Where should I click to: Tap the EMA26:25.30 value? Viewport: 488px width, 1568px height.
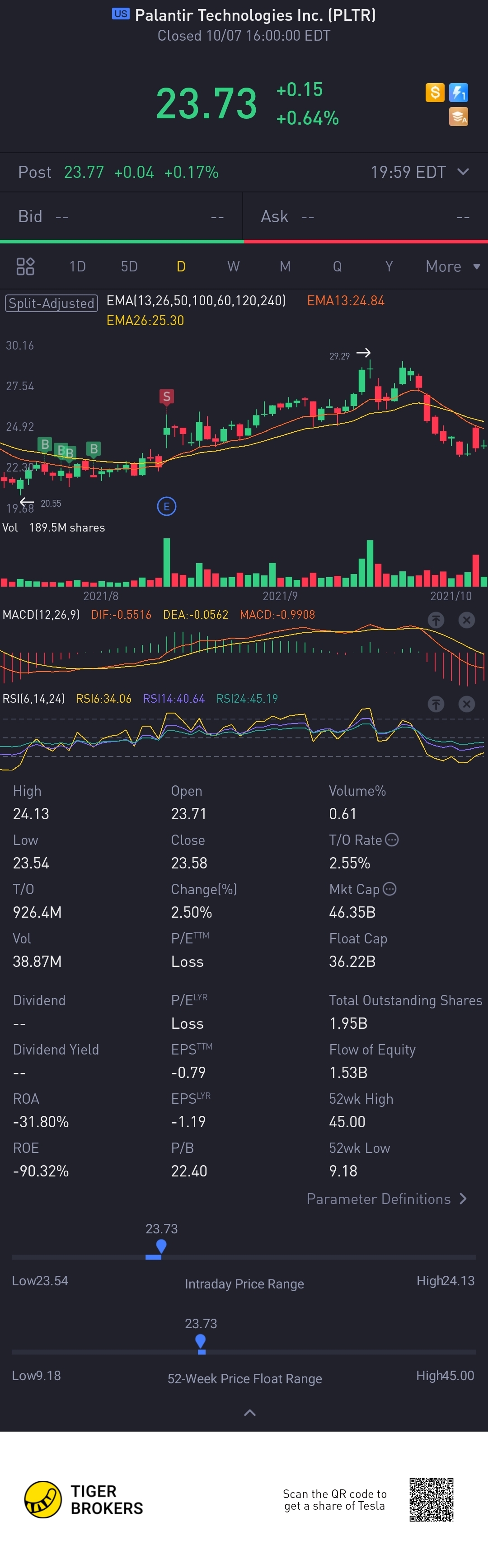click(x=145, y=321)
